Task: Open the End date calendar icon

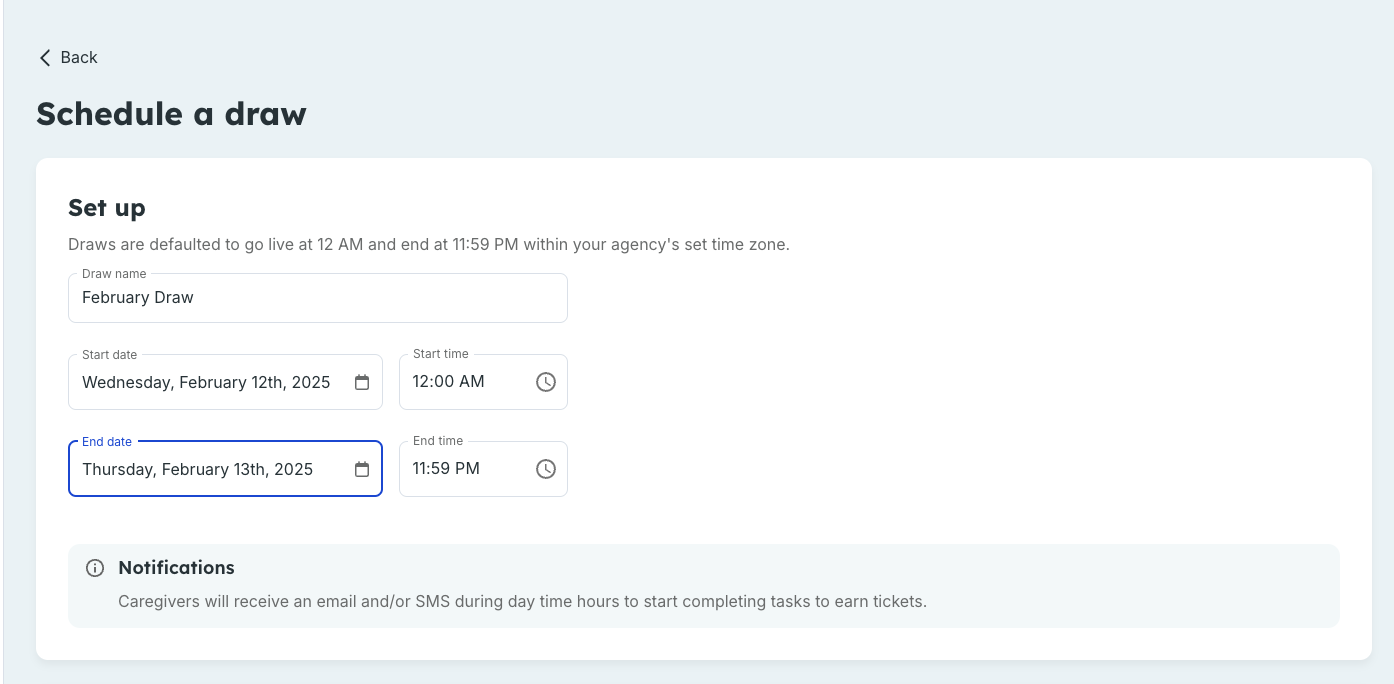Action: coord(362,469)
